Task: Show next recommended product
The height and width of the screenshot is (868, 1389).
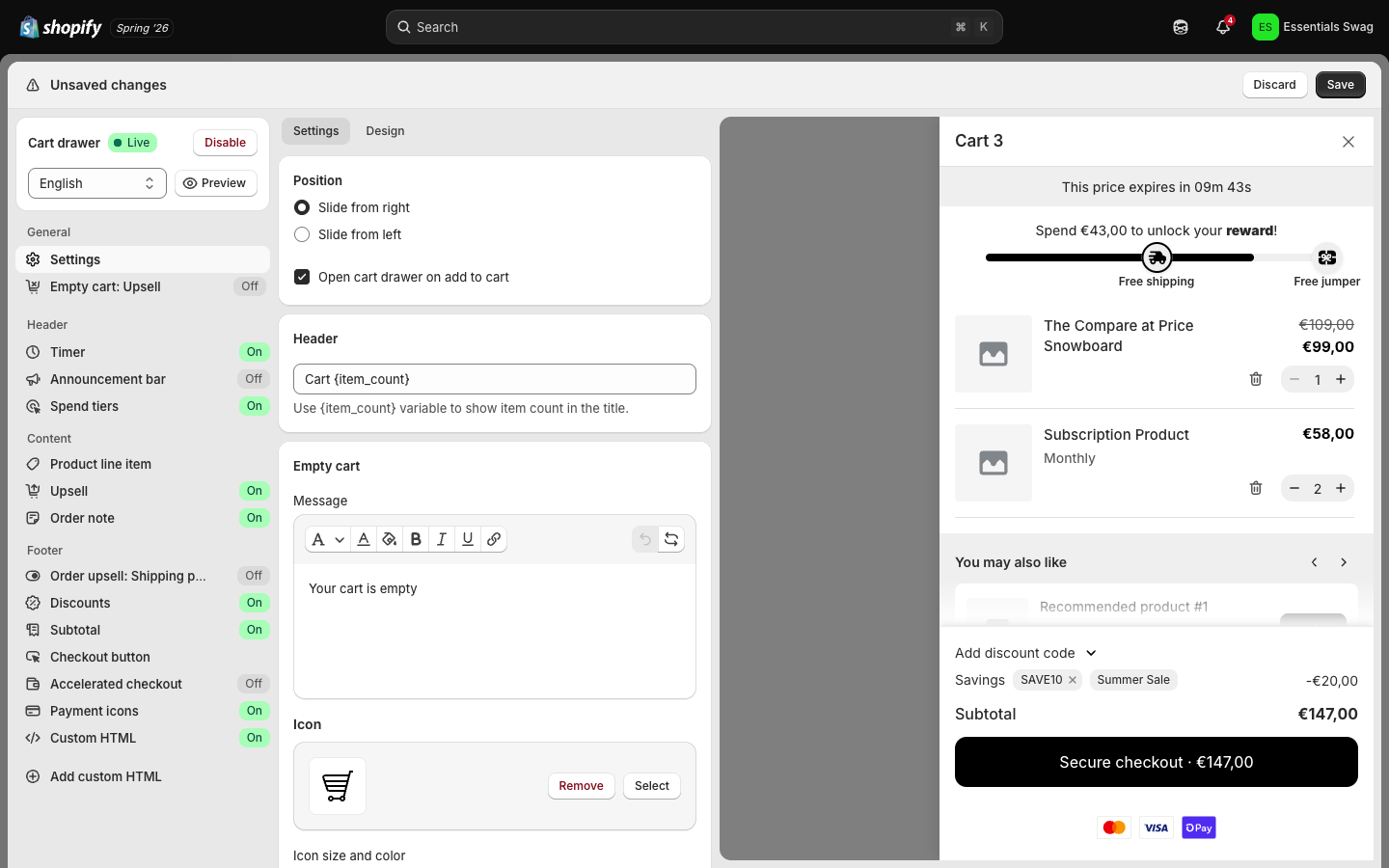Action: tap(1344, 562)
